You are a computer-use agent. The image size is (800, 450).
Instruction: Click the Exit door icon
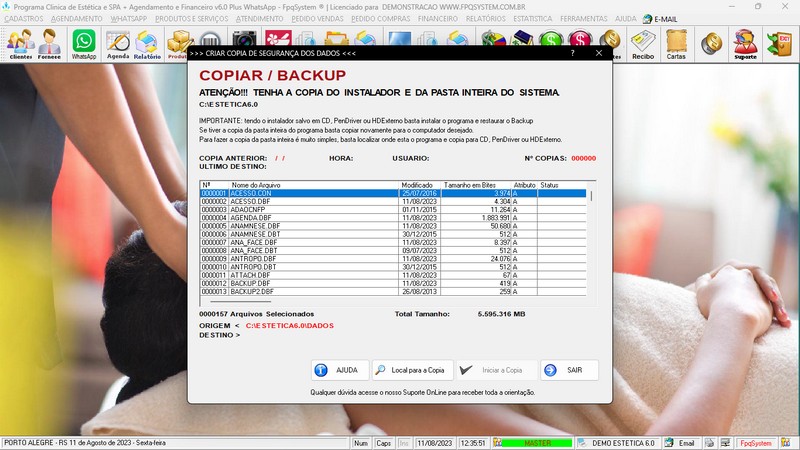[x=780, y=44]
